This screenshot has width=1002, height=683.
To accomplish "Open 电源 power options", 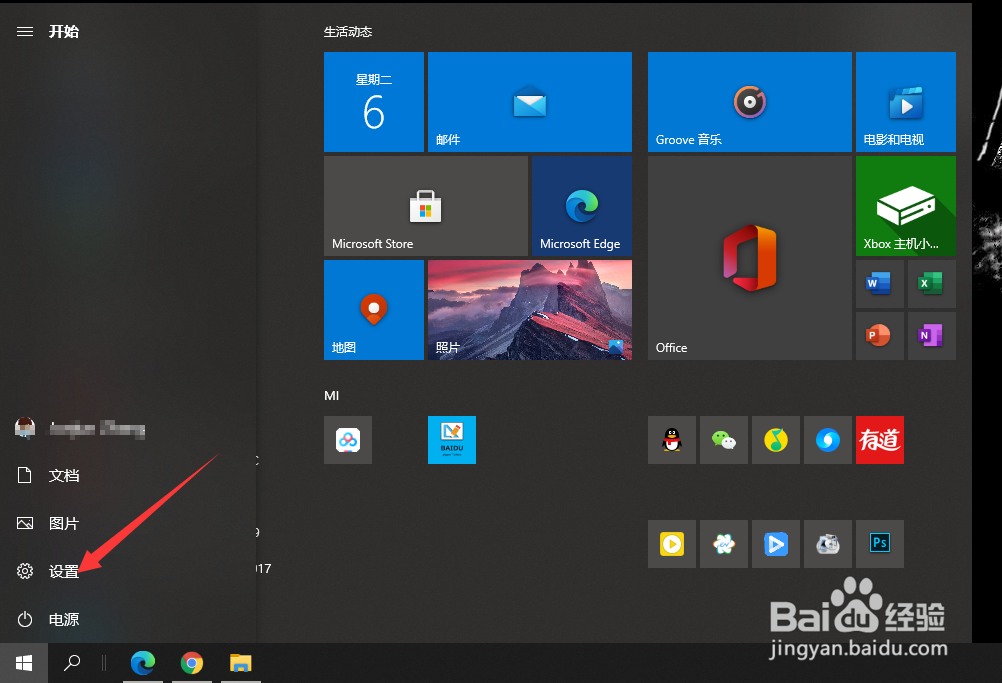I will 128,619.
